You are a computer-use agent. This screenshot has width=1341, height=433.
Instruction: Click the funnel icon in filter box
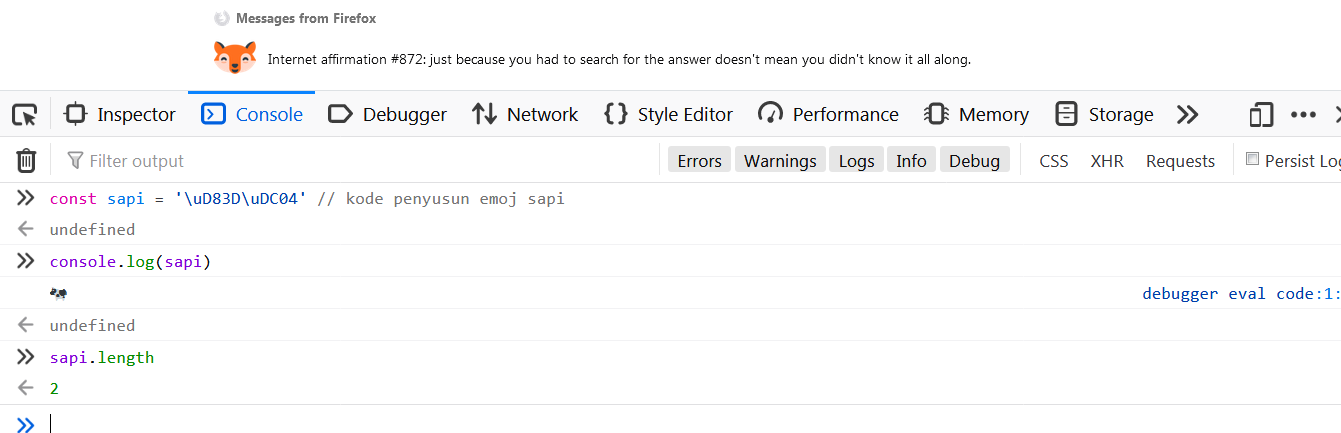(x=75, y=161)
